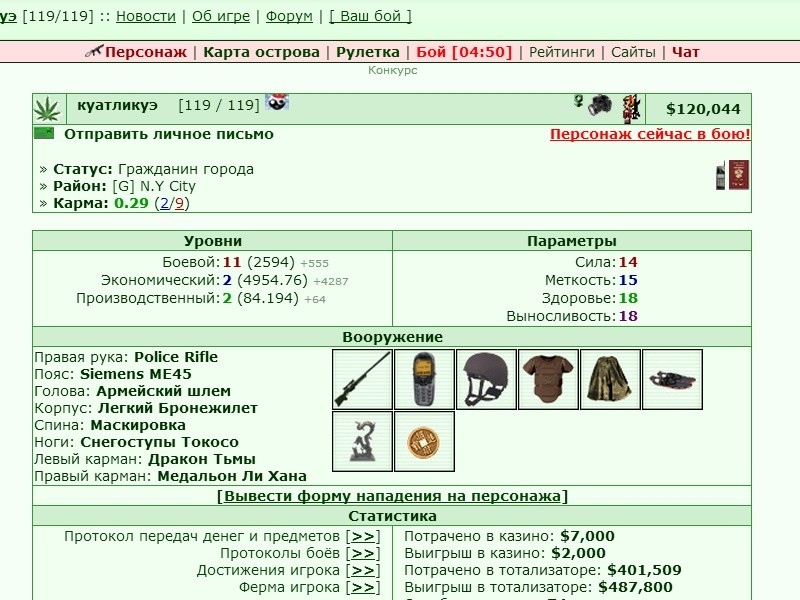The image size is (800, 600).
Task: Open the Siemens ME45 phone thumbnail
Action: tap(424, 380)
